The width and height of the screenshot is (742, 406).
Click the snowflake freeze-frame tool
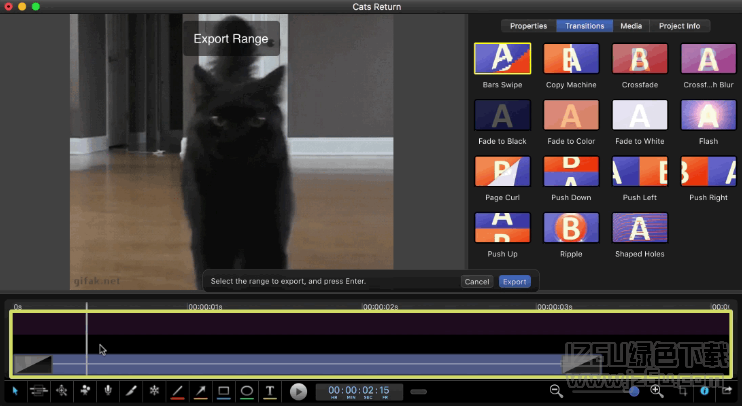(154, 391)
